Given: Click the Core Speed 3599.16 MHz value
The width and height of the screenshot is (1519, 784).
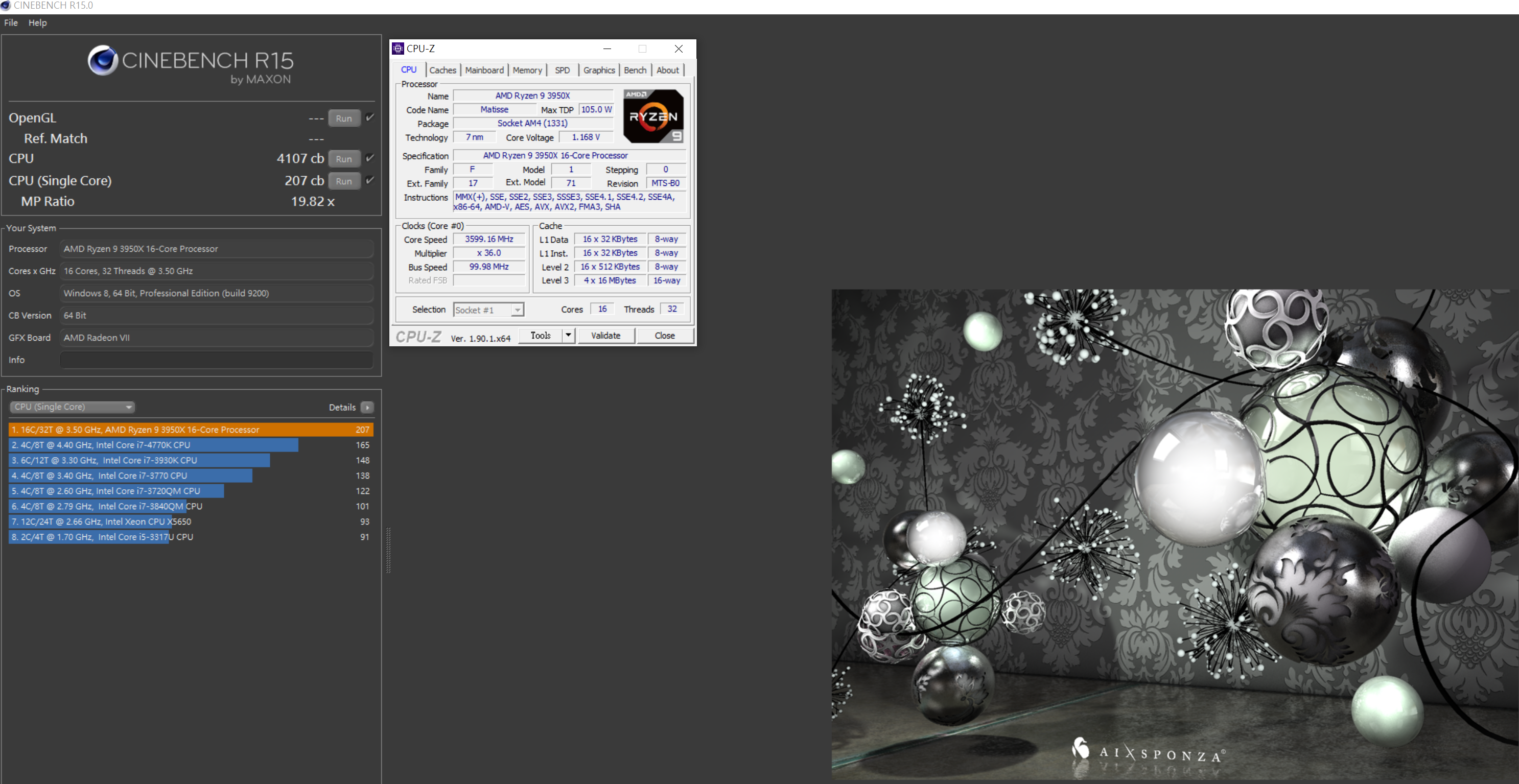Looking at the screenshot, I should tap(489, 240).
